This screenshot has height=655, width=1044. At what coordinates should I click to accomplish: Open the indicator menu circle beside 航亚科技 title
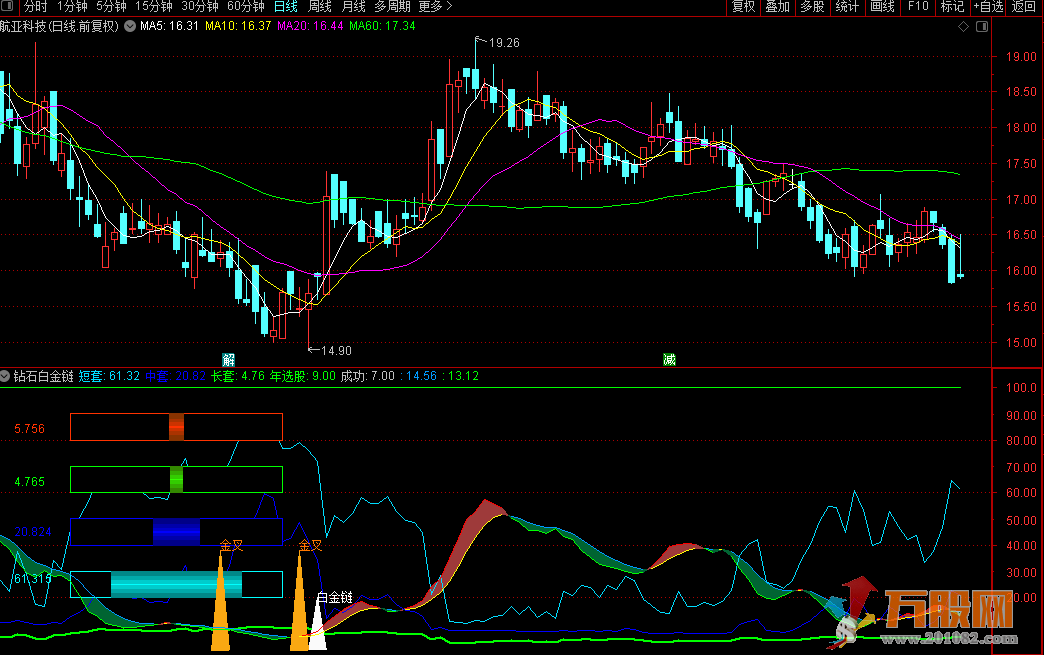tap(130, 26)
